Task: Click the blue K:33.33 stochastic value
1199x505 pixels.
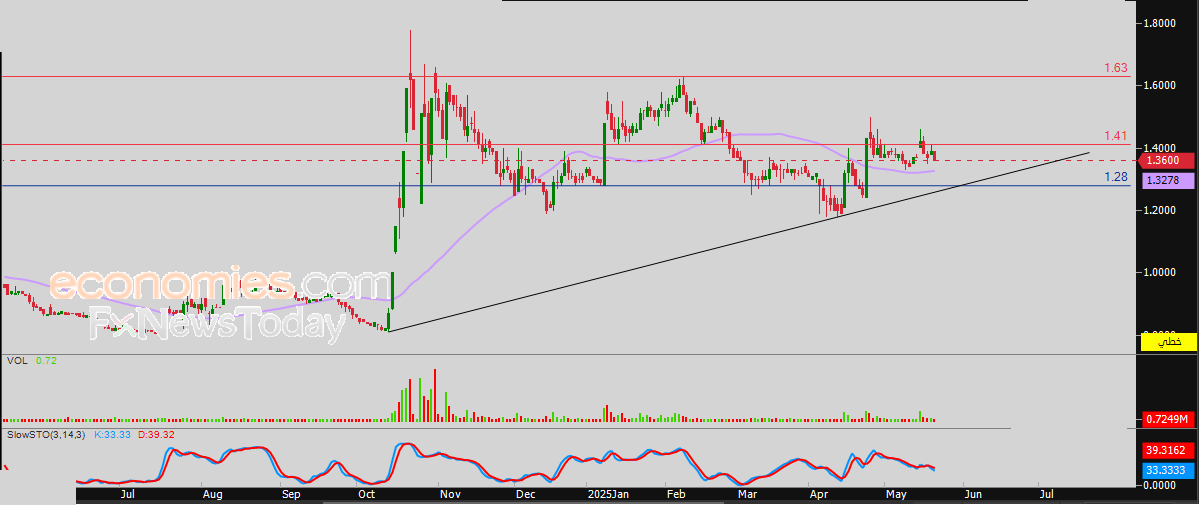Action: point(112,435)
